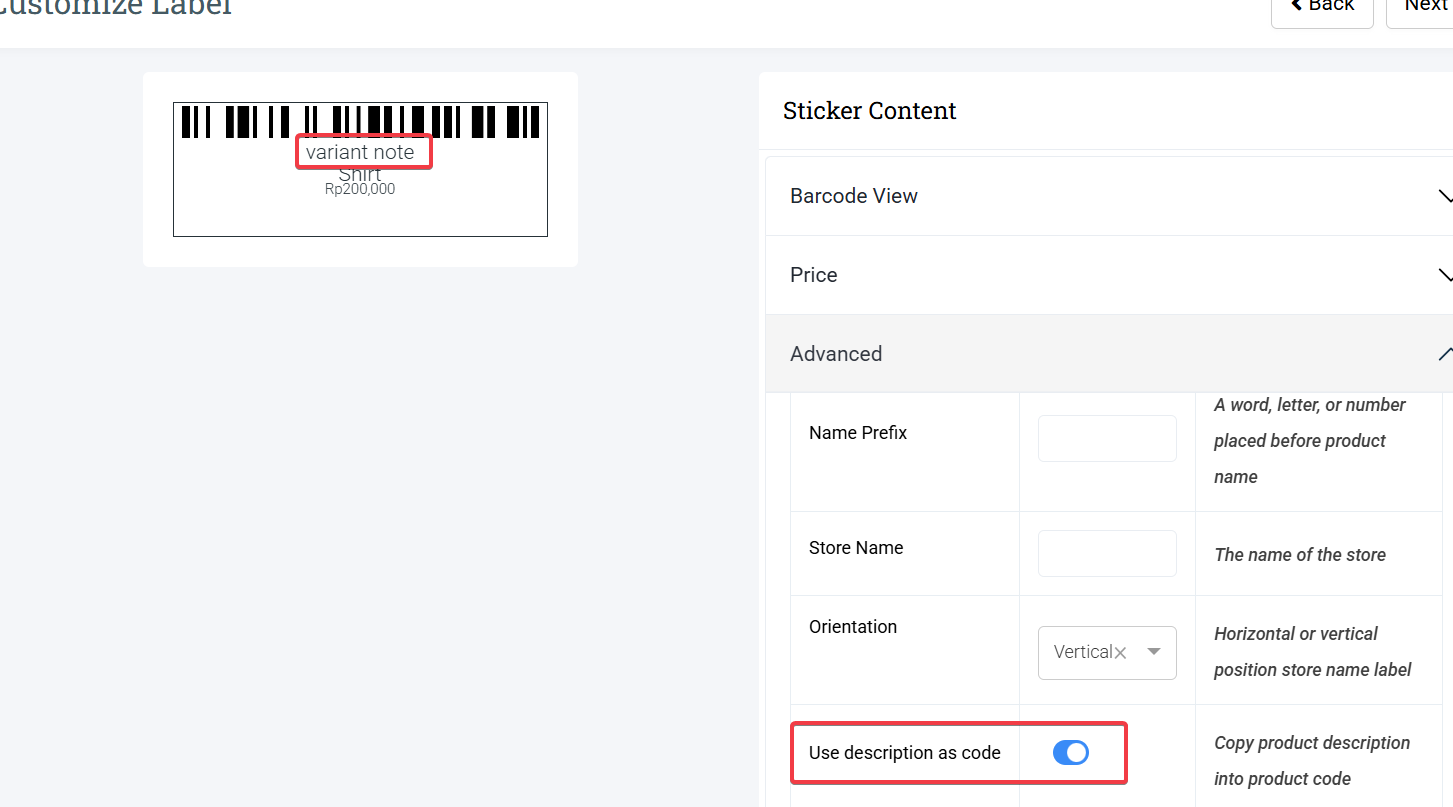Click the Back button chevron icon
Image resolution: width=1453 pixels, height=807 pixels.
pos(1295,6)
